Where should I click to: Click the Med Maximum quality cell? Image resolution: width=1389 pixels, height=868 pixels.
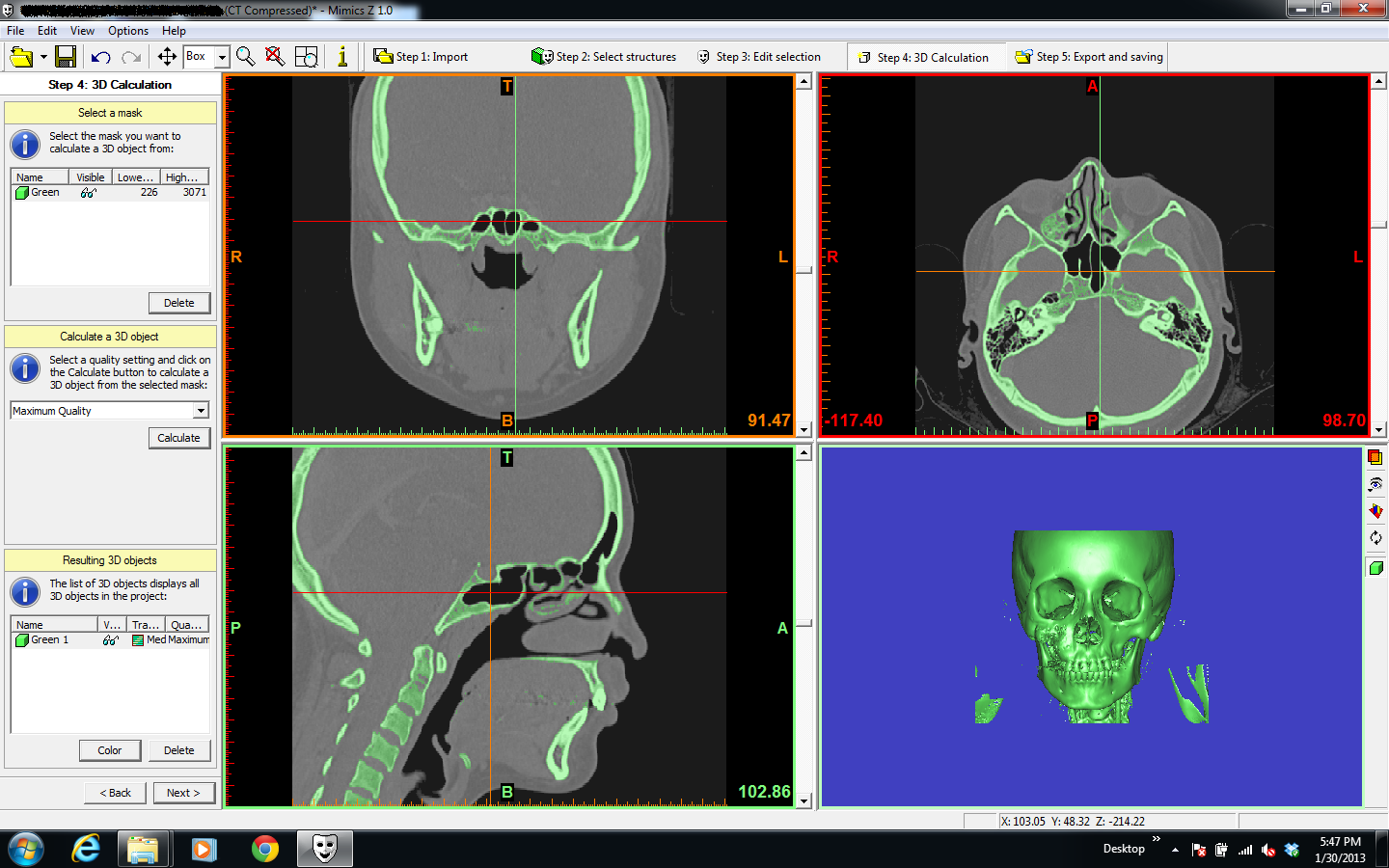pos(177,640)
